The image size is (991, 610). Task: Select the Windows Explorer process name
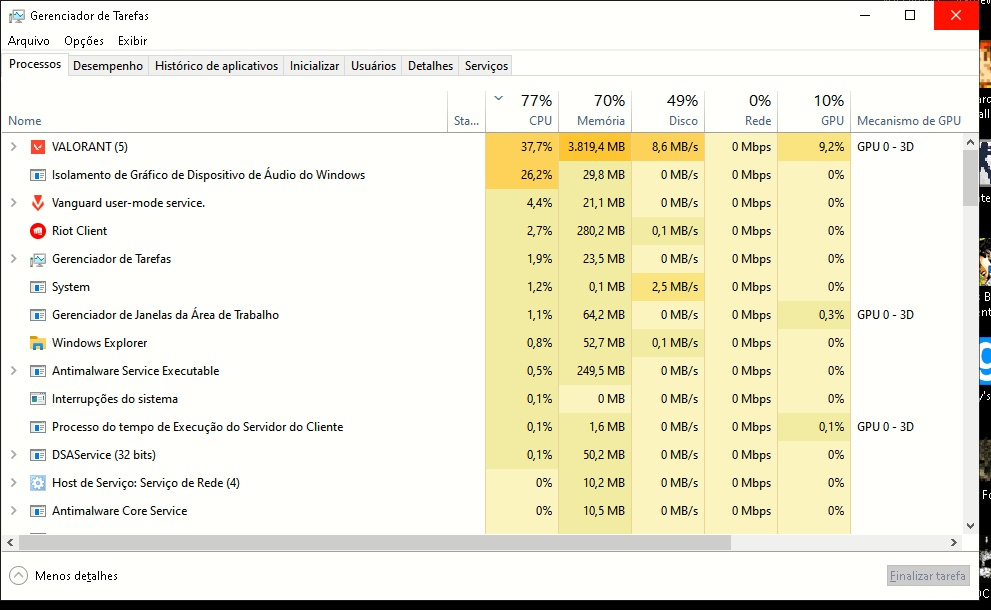click(x=99, y=343)
